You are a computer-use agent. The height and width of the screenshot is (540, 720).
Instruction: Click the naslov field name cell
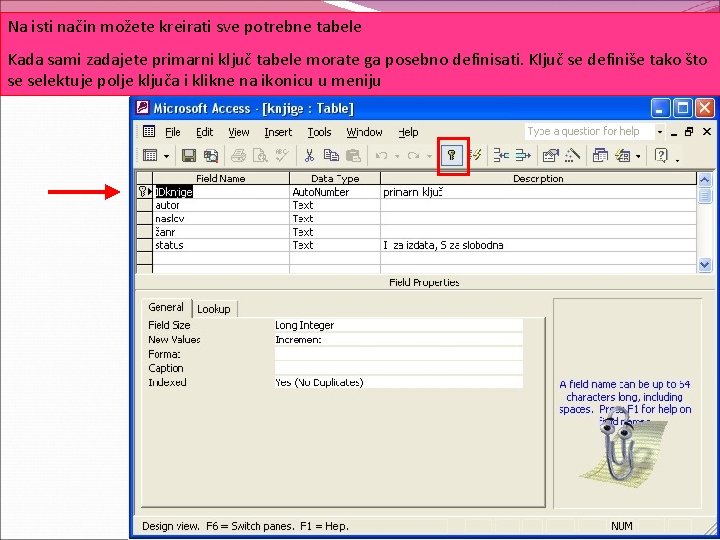221,219
